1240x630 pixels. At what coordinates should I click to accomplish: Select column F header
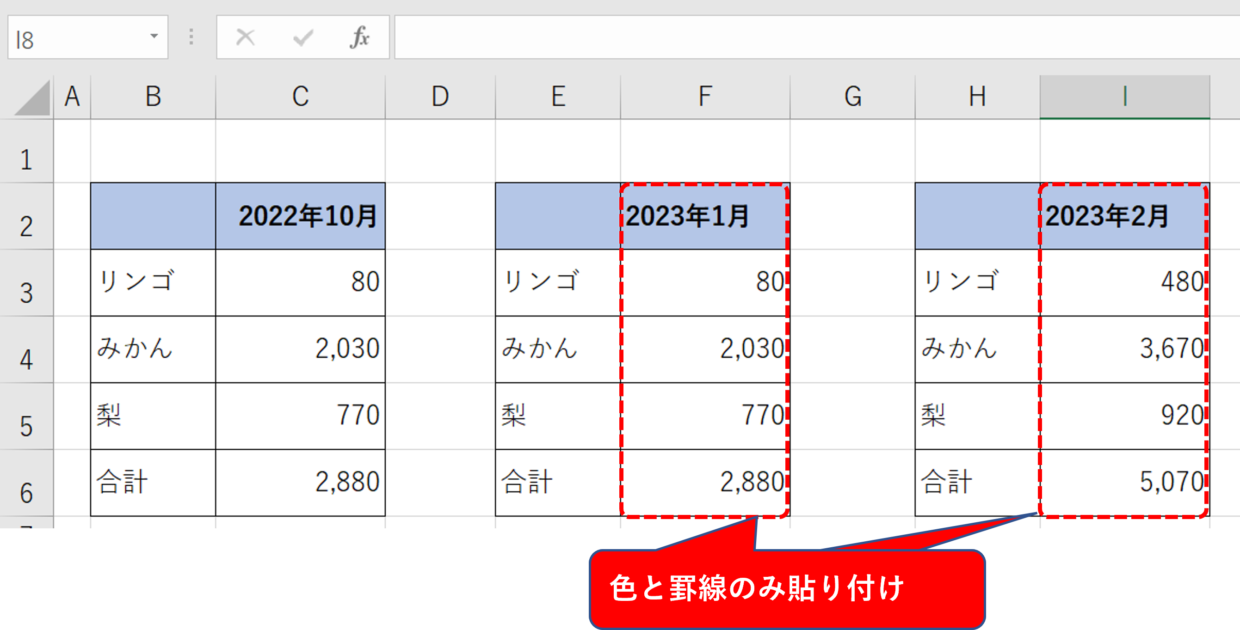tap(705, 96)
